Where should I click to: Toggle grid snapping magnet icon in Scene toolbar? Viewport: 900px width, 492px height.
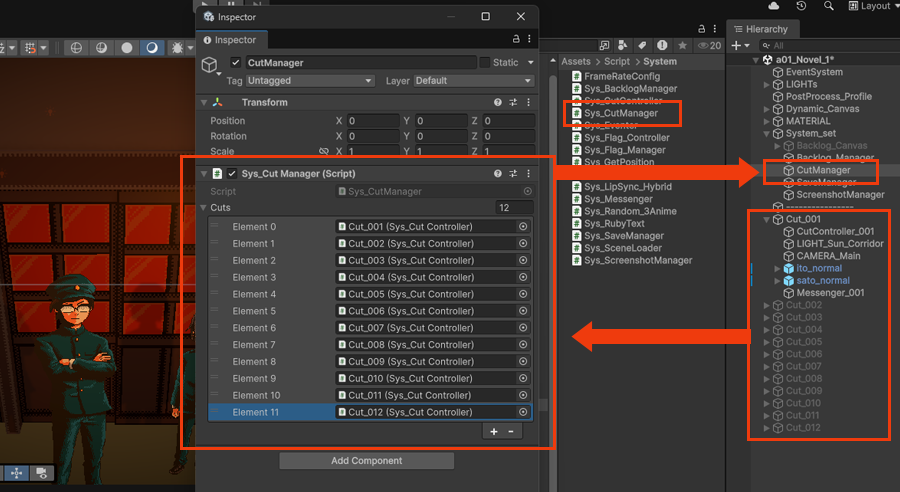33,47
